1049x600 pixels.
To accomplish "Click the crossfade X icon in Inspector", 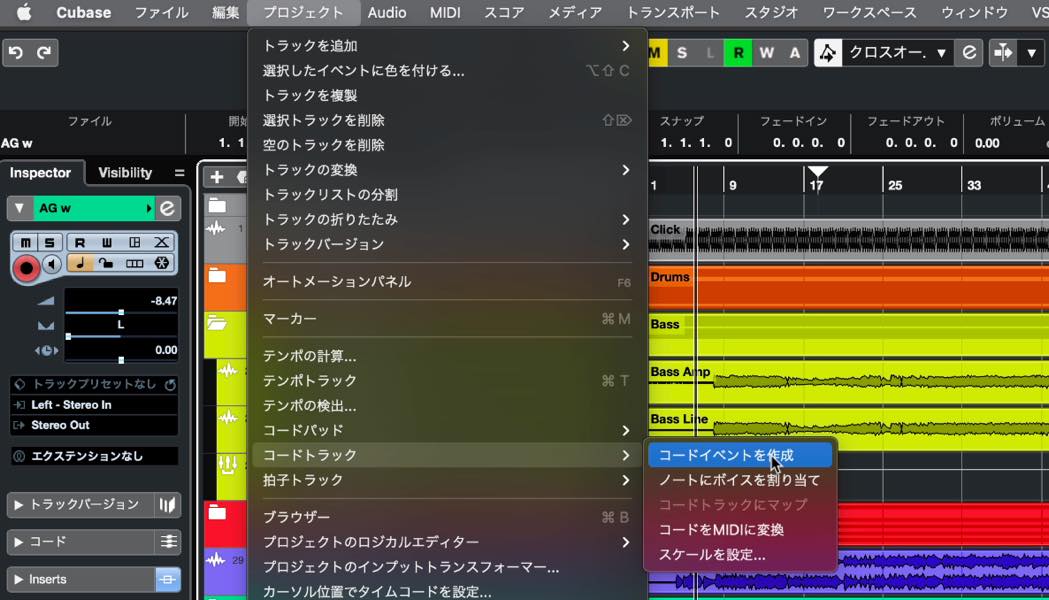I will click(161, 242).
